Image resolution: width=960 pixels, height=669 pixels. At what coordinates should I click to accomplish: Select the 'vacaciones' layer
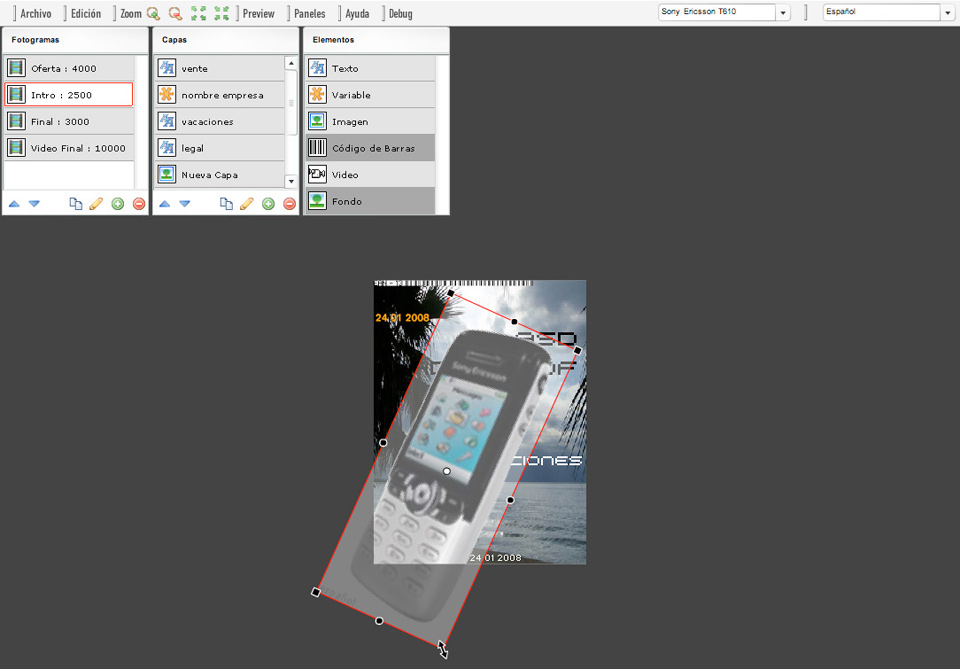(220, 121)
